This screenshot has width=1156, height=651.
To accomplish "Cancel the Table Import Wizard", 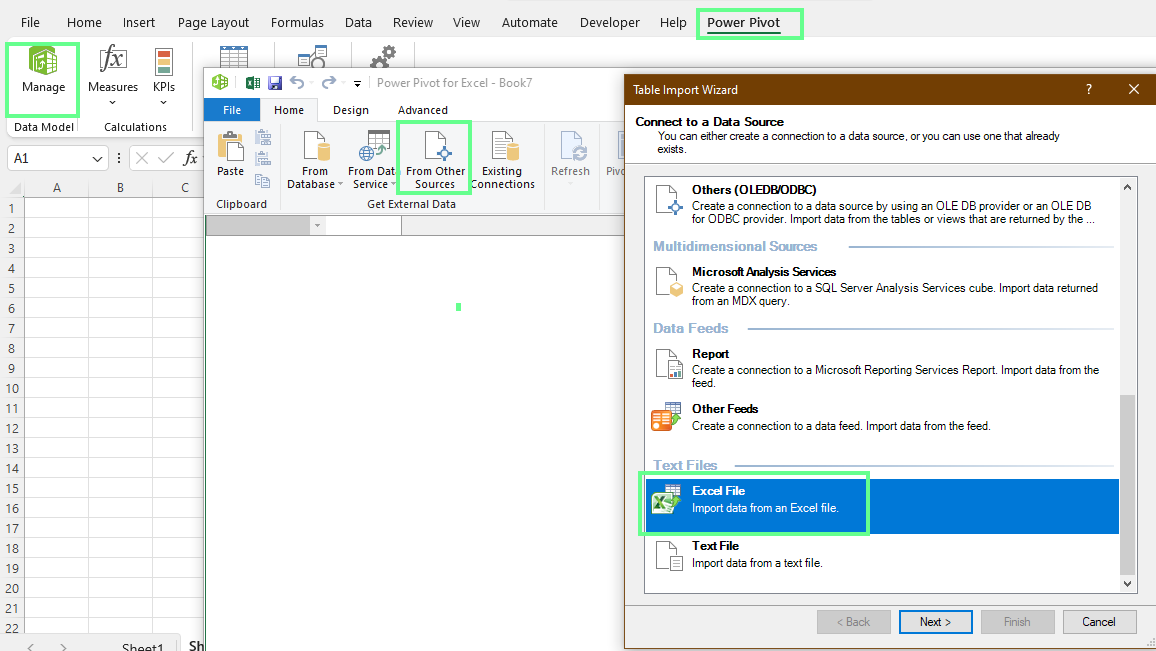I will [1099, 621].
